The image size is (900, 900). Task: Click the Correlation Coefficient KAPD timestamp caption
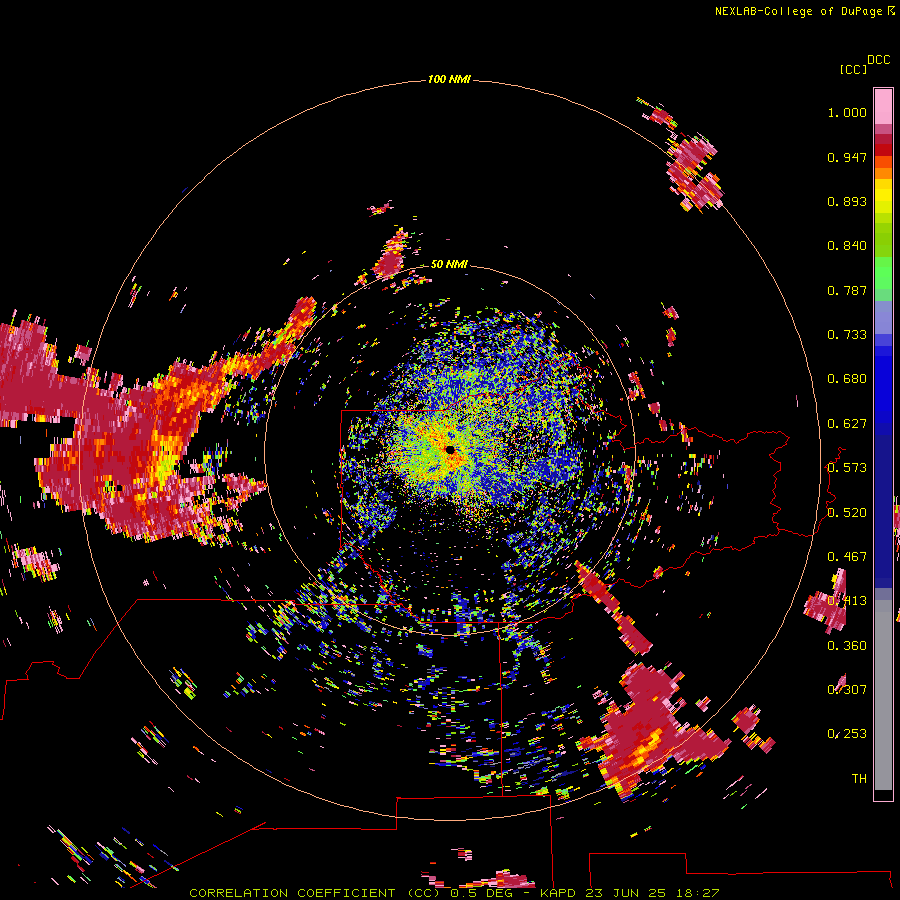click(x=454, y=893)
